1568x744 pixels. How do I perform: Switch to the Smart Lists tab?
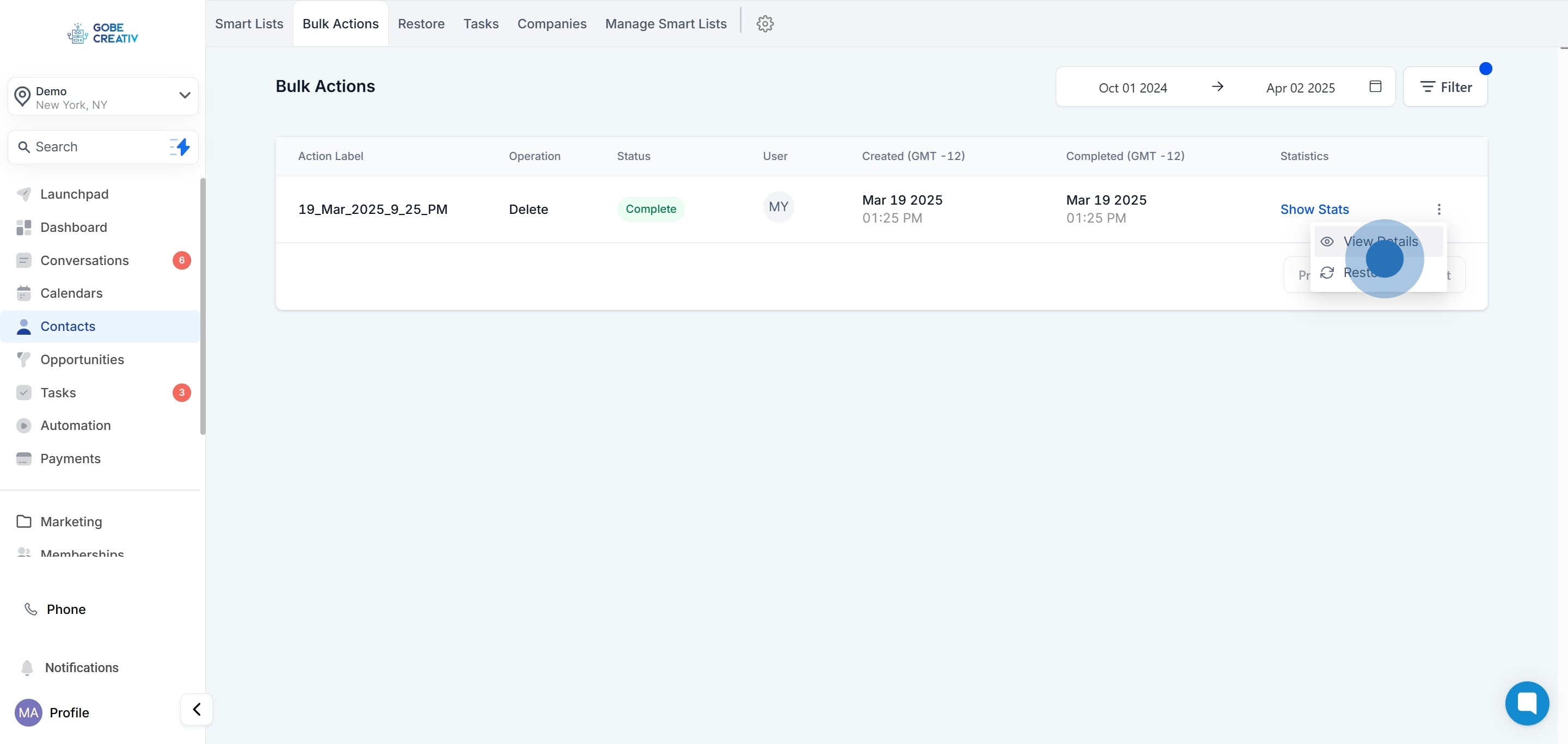(x=249, y=24)
